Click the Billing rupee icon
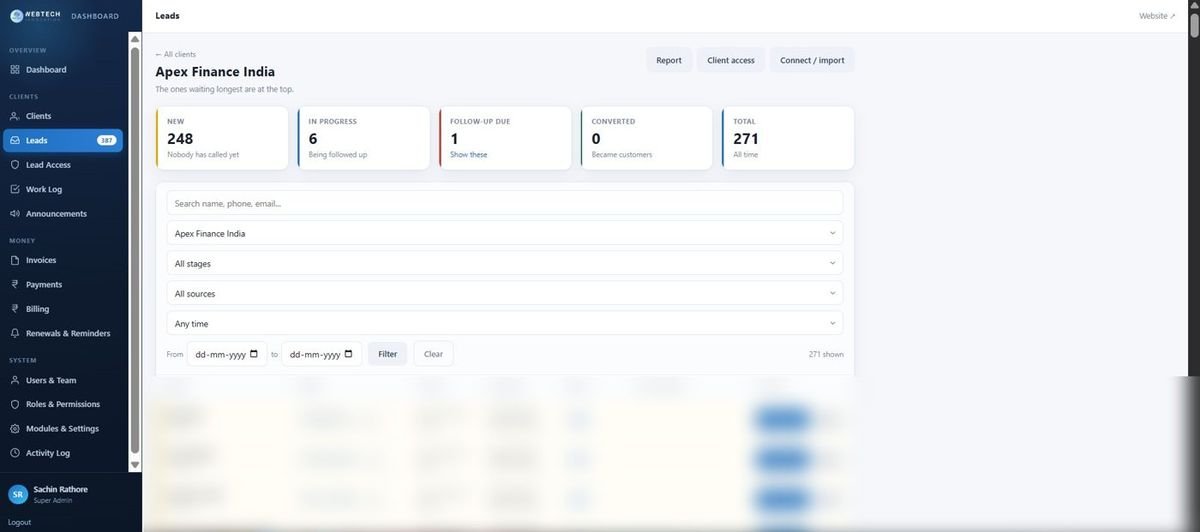1200x532 pixels. [x=15, y=309]
